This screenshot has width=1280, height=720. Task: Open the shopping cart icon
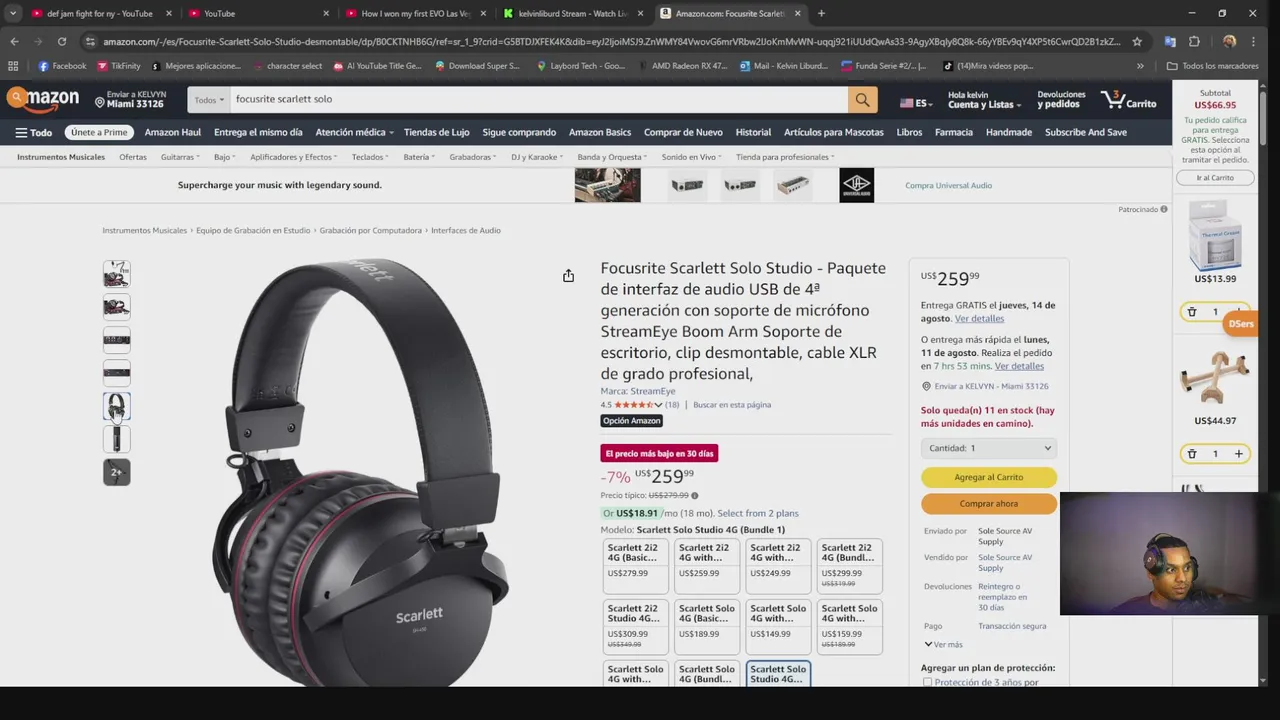(x=1128, y=99)
